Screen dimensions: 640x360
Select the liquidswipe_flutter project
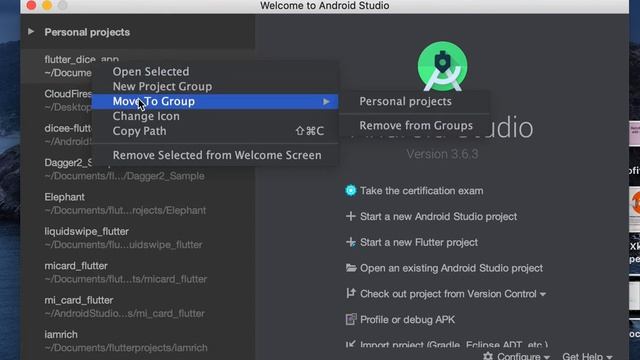coord(138,238)
